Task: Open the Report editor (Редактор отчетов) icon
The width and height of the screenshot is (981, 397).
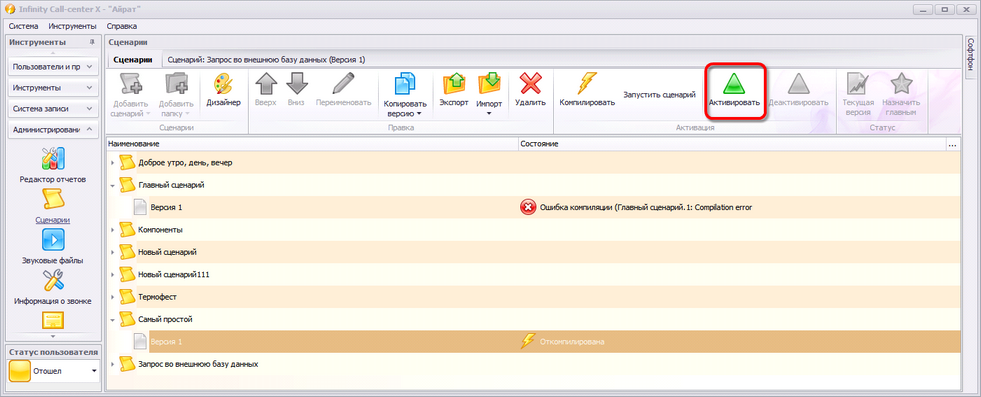Action: [53, 158]
